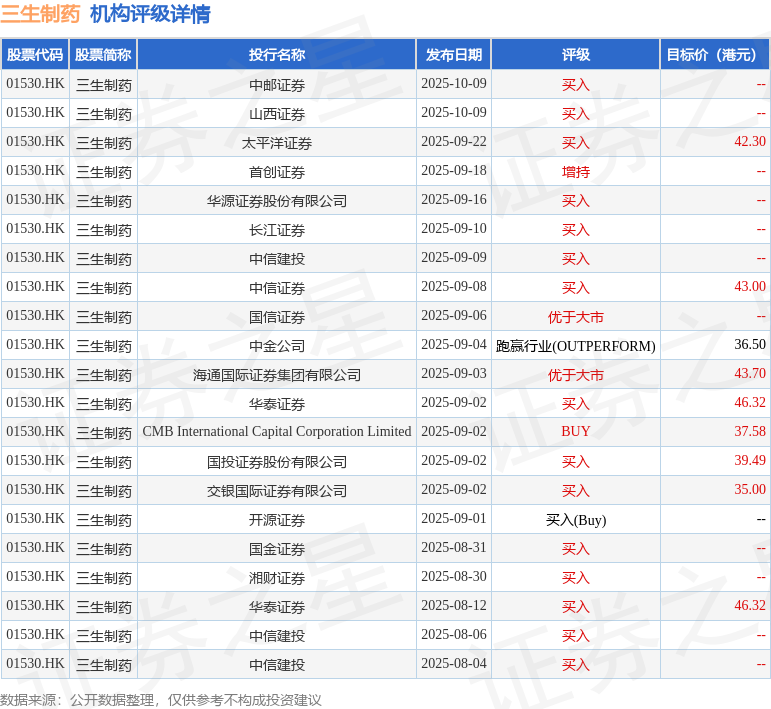
Task: Click the target price 36.50
Action: click(750, 345)
